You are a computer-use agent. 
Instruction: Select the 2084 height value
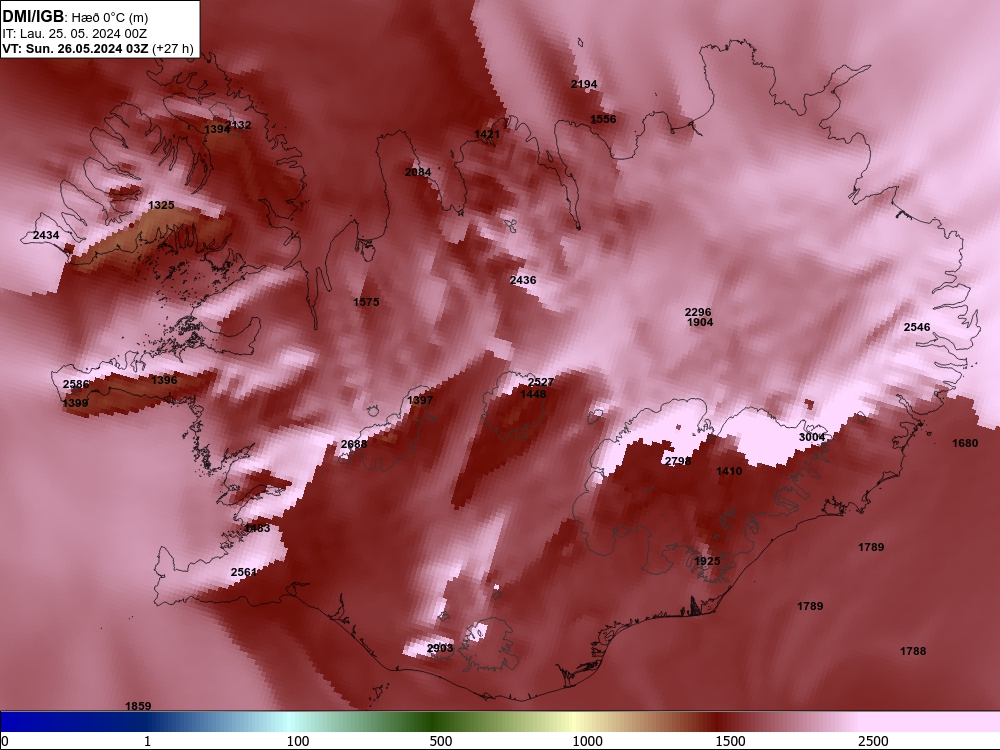[x=418, y=172]
